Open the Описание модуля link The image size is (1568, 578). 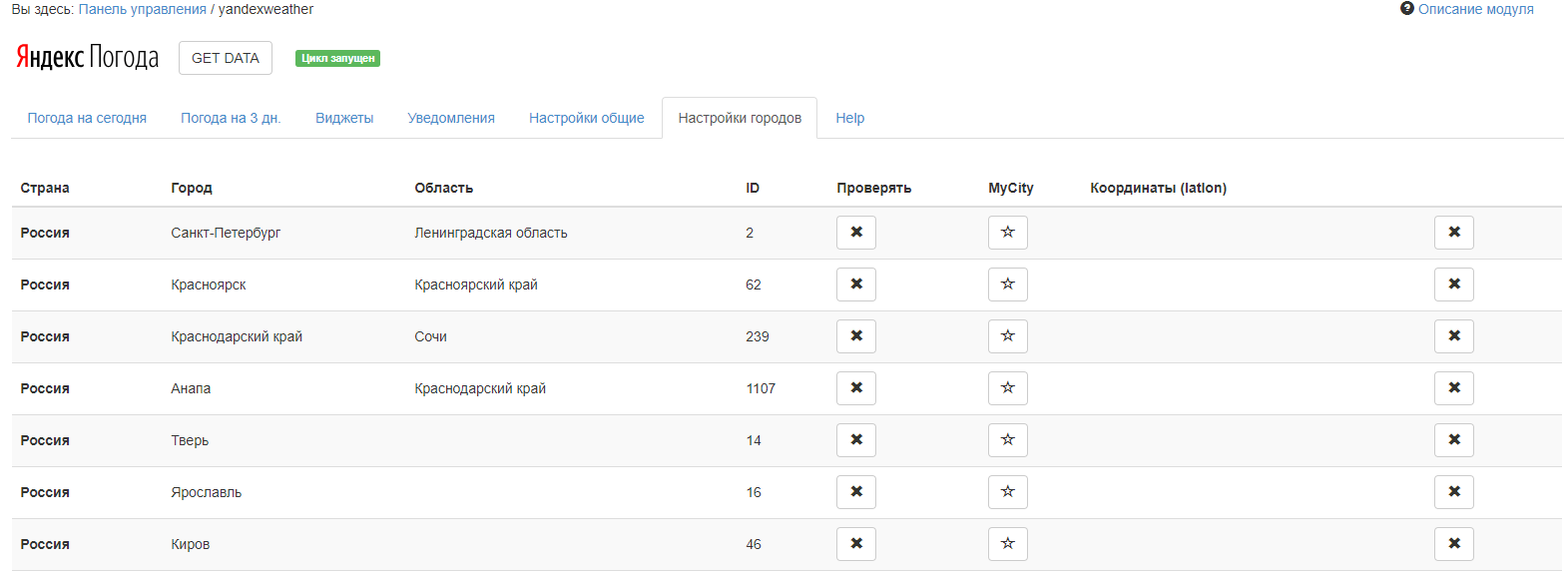1475,9
